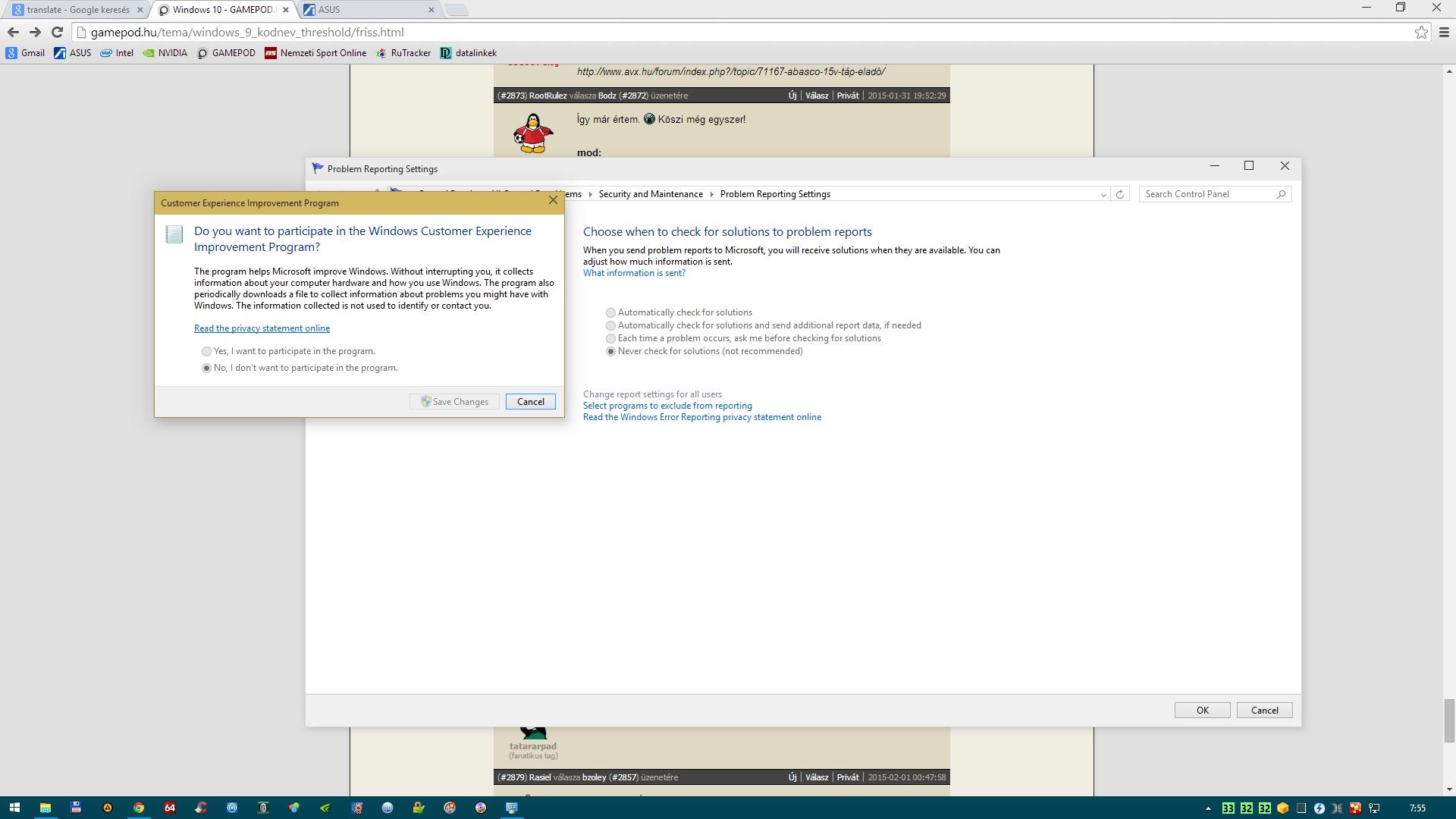Image resolution: width=1456 pixels, height=819 pixels.
Task: Expand the Security and Maintenance breadcrumb arrow
Action: 711,194
